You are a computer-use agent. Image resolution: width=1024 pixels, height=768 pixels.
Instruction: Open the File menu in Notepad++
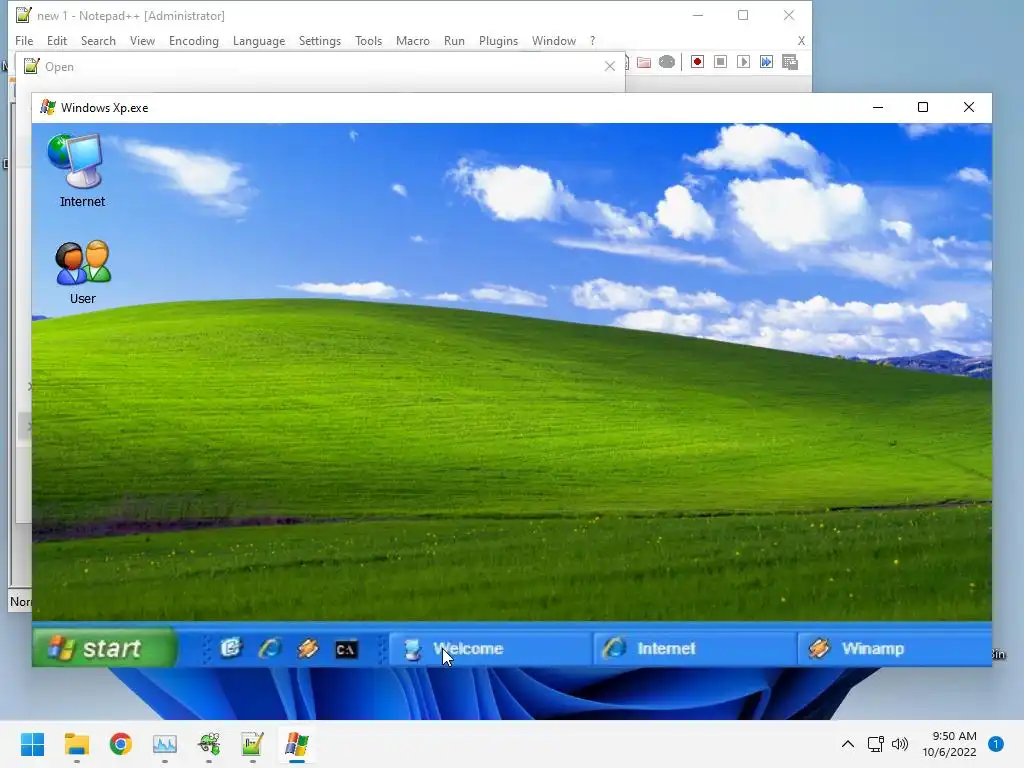(x=24, y=40)
